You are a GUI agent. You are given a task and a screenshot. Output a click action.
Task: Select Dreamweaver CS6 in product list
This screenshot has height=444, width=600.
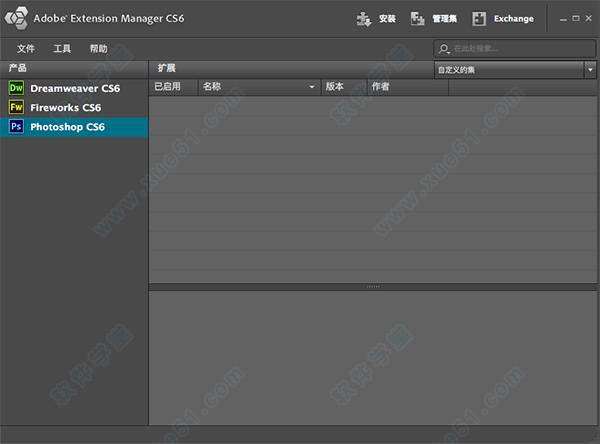[x=74, y=88]
